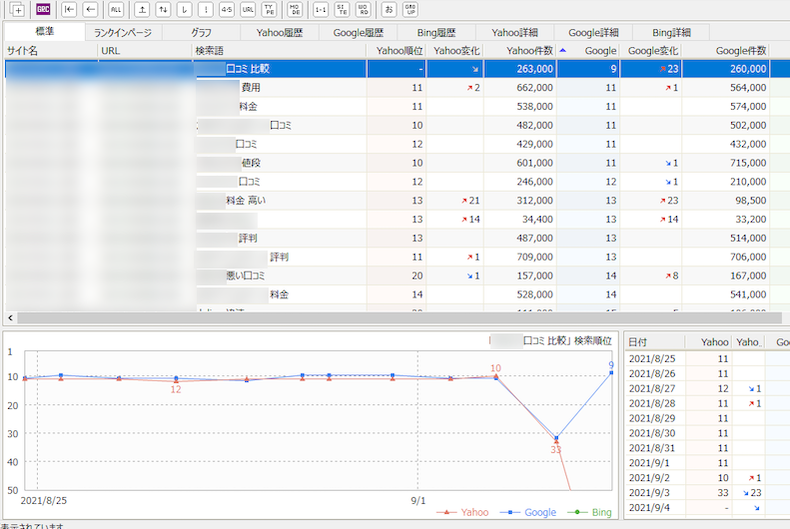Click the ALL toolbar button
The width and height of the screenshot is (790, 529).
116,9
